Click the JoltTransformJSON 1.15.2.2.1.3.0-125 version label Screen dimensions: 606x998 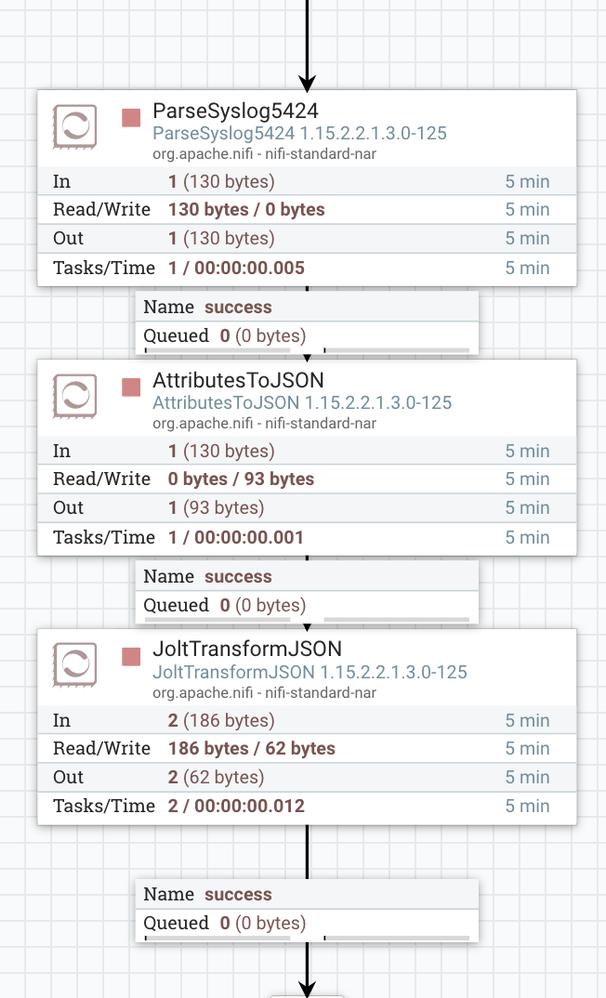pyautogui.click(x=310, y=671)
